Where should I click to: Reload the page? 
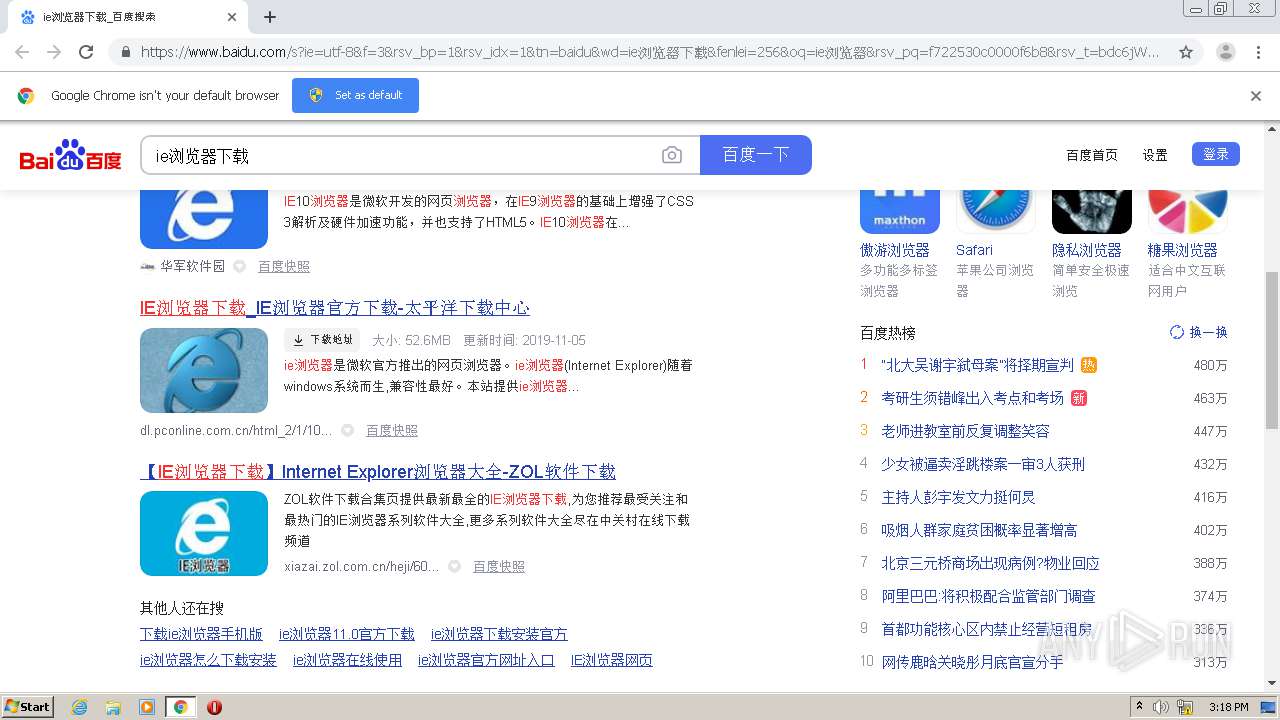[86, 52]
